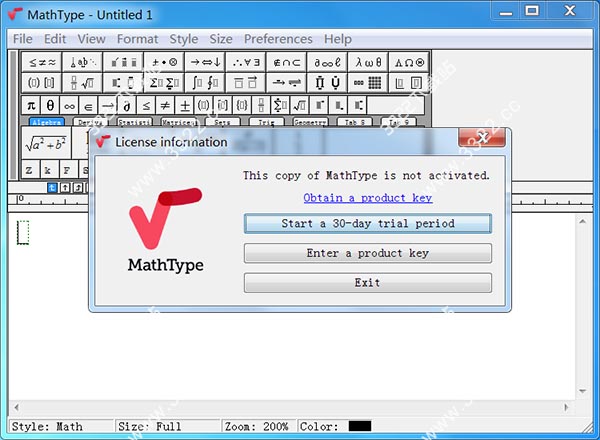Open the Style menu
Image resolution: width=600 pixels, height=440 pixels.
[184, 39]
